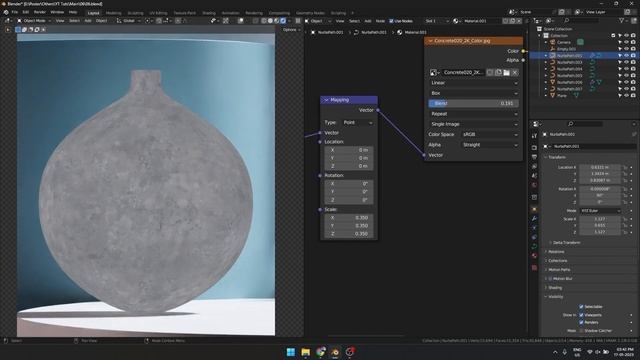The width and height of the screenshot is (640, 360).
Task: Adjust the Blend slider in the image node
Action: click(473, 104)
